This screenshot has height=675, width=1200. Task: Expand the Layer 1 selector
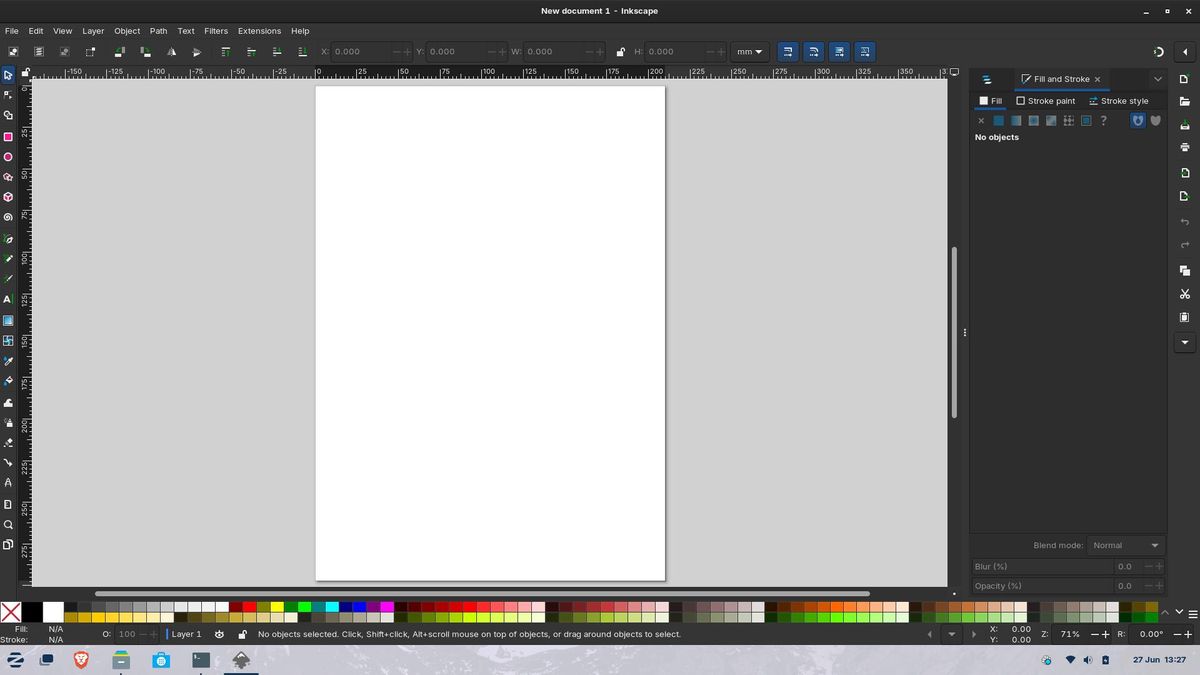click(186, 634)
